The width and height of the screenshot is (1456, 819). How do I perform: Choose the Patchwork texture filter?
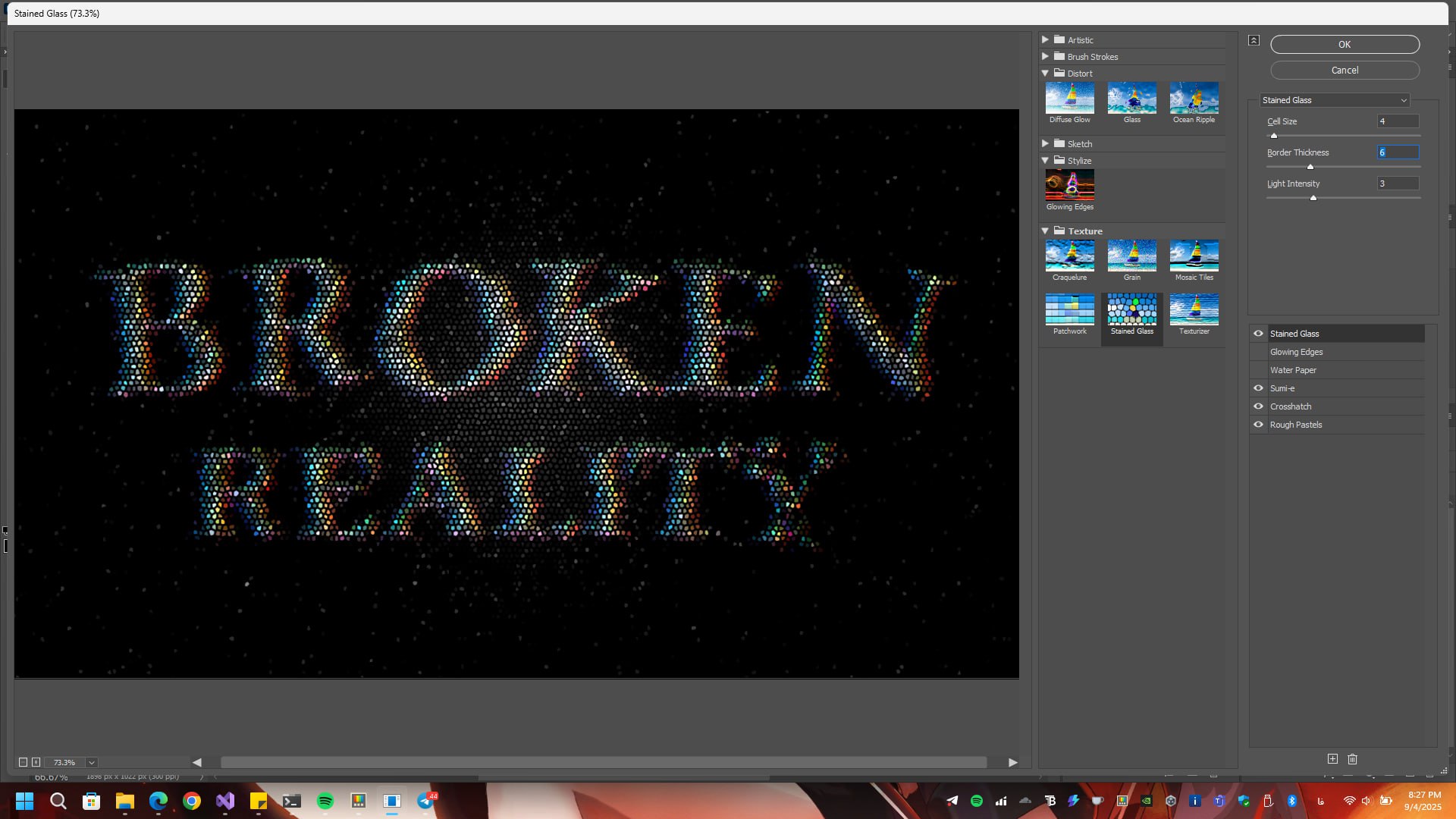tap(1069, 310)
